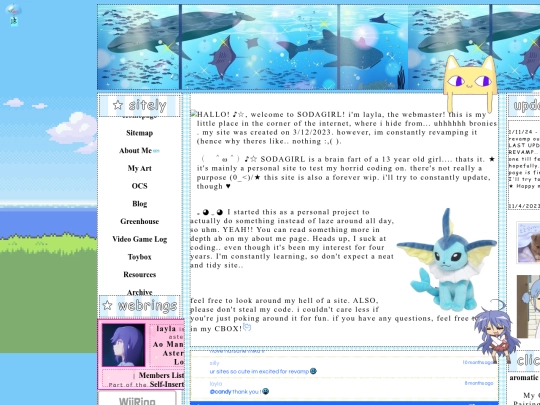Screen dimensions: 540x405
Task: Click username 'layla' in the chatbox
Action: click(216, 384)
